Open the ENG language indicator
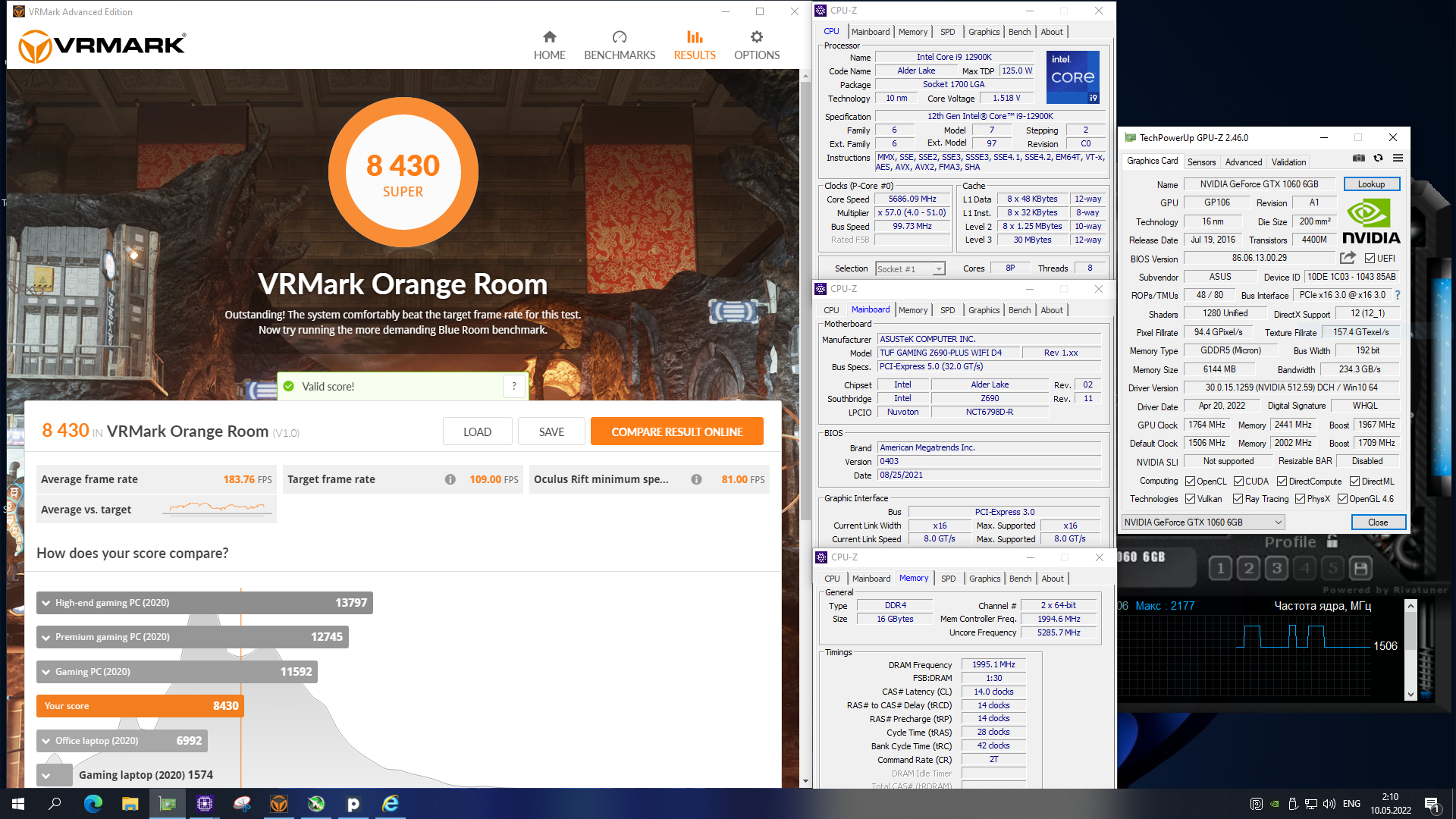This screenshot has height=819, width=1456. coord(1351,804)
